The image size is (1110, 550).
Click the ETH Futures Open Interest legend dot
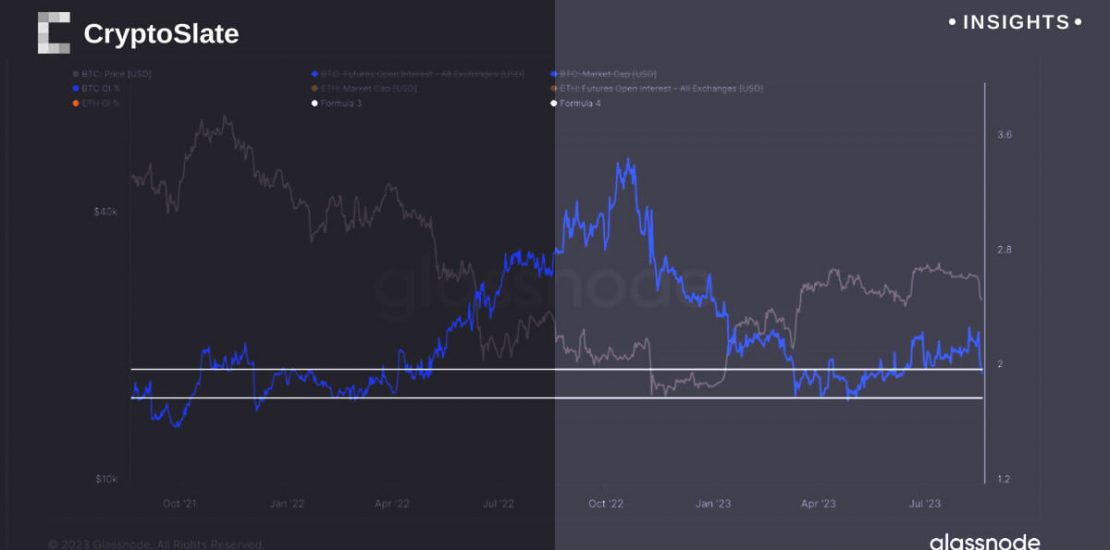point(554,89)
